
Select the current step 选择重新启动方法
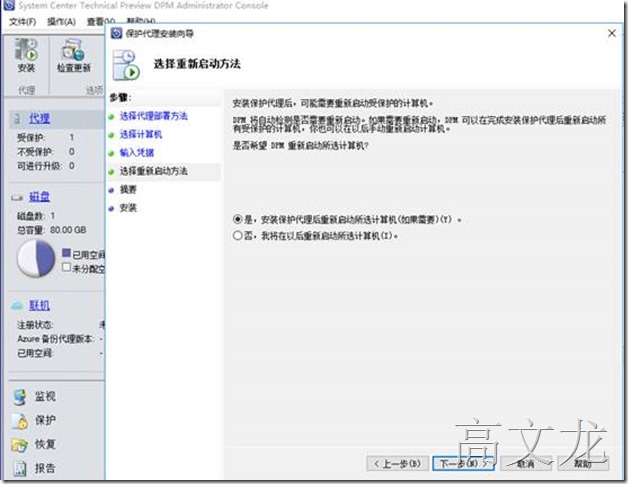[x=154, y=171]
